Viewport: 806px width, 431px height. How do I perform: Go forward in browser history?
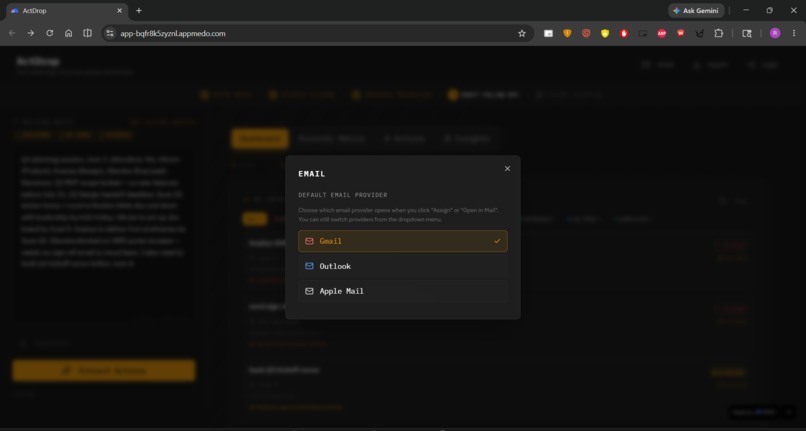pos(31,33)
